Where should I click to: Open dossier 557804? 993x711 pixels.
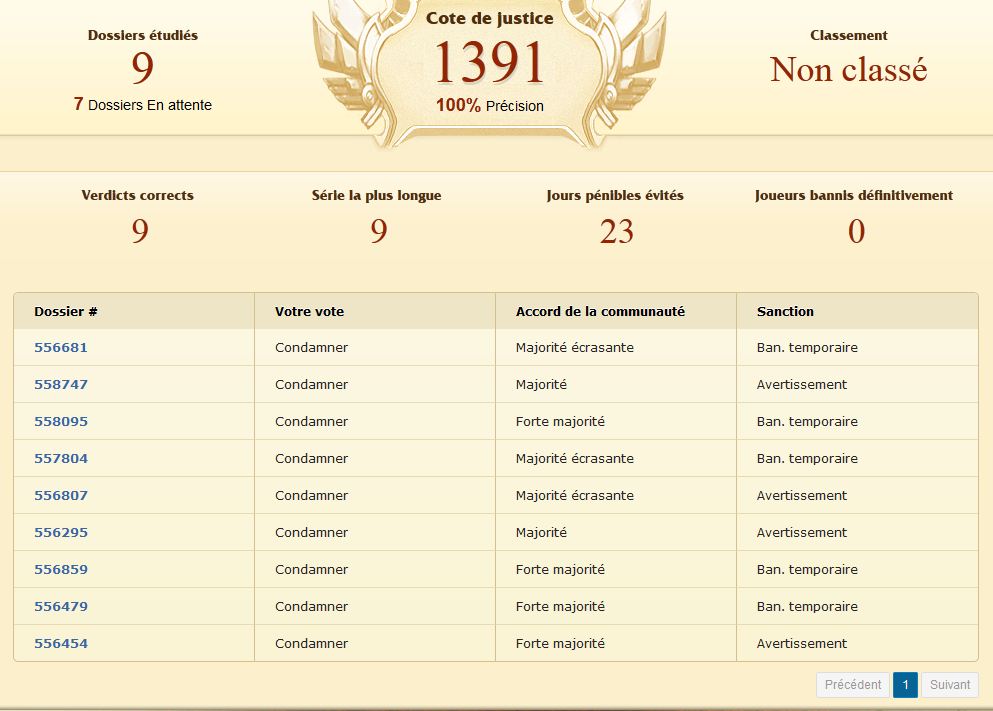[x=61, y=459]
